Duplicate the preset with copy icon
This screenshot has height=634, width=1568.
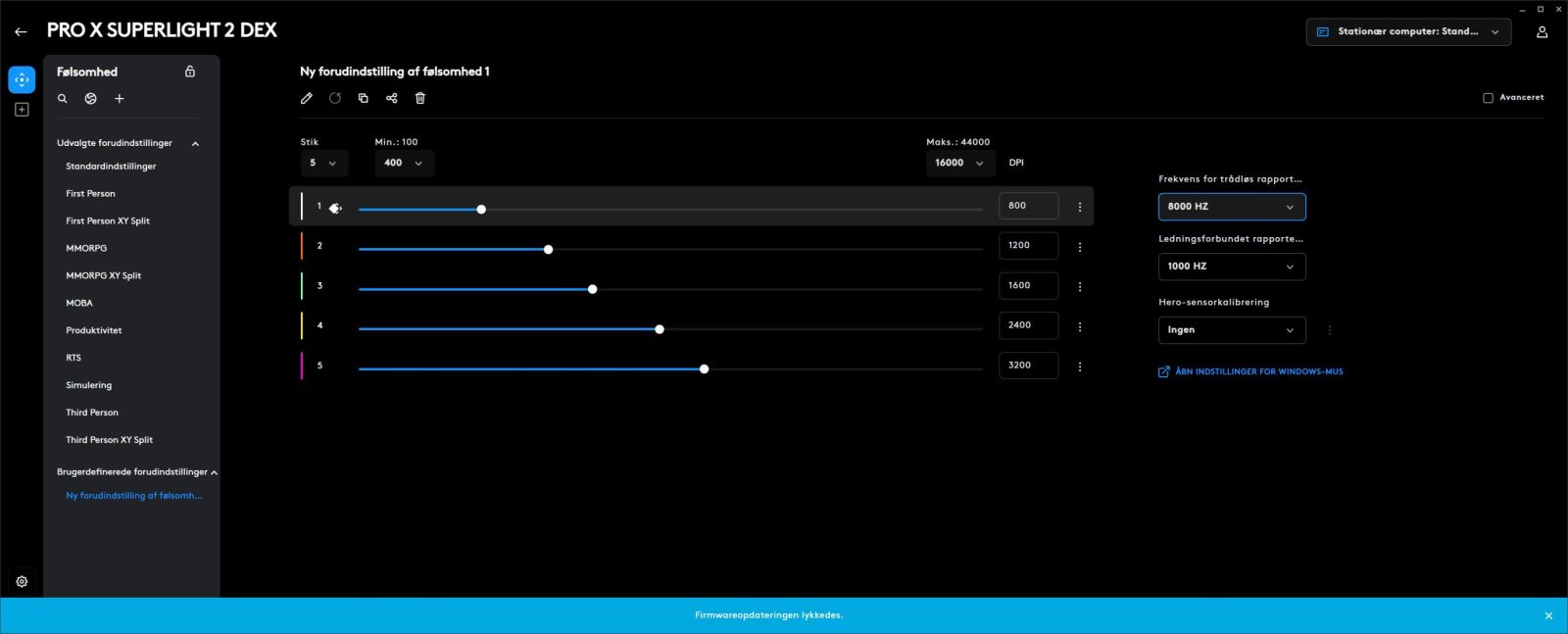click(x=364, y=98)
